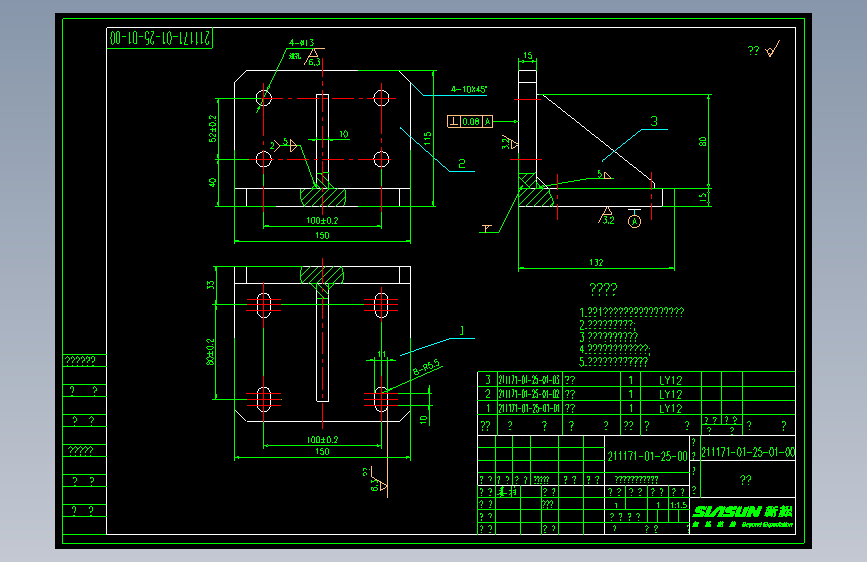Click part number '211171-01-25-01-02' in parts list
The image size is (867, 562).
(529, 394)
